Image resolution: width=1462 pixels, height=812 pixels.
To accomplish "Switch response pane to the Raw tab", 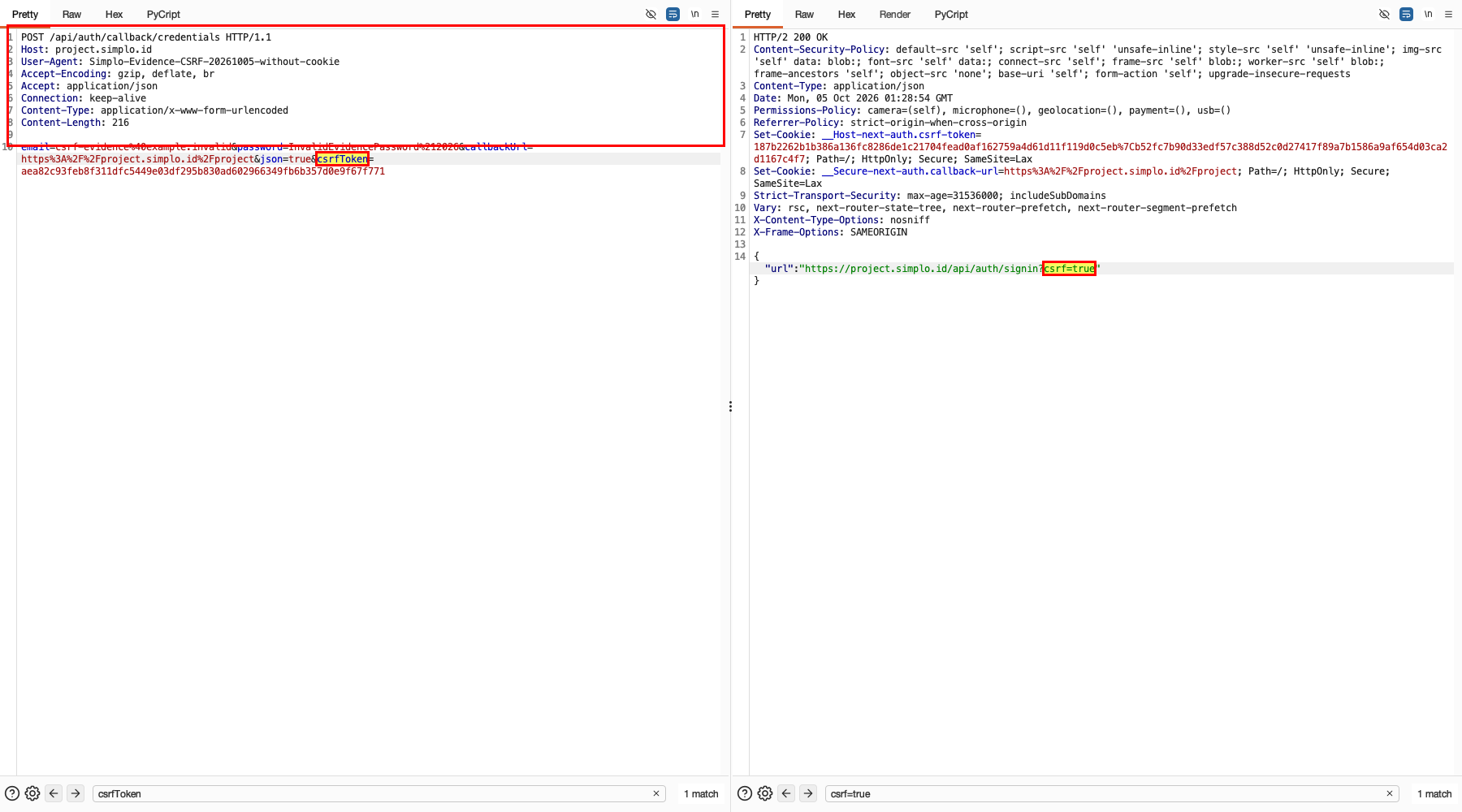I will tap(804, 15).
